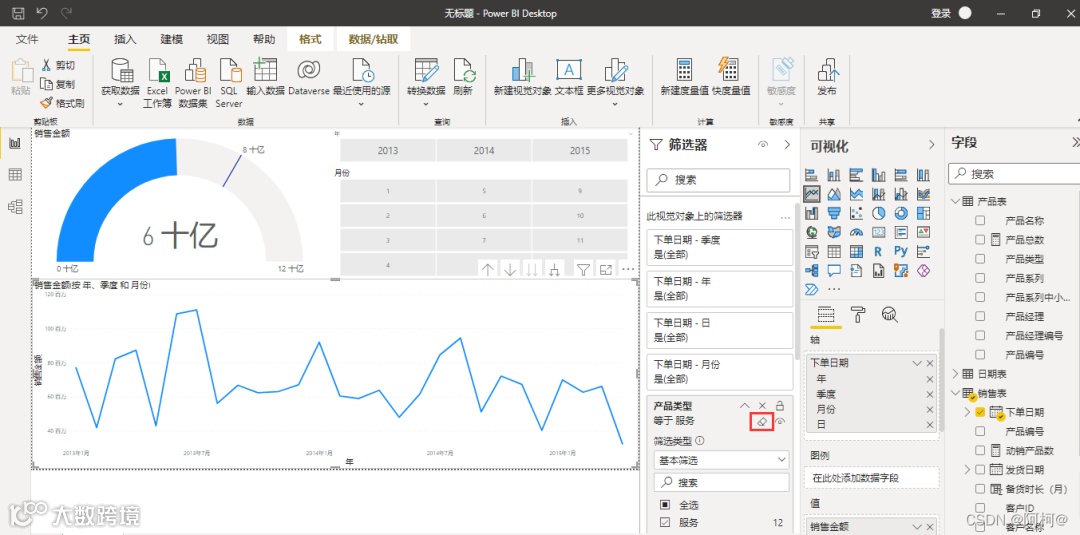Click the search box in 字段 pane
The height and width of the screenshot is (535, 1080).
pos(1013,174)
